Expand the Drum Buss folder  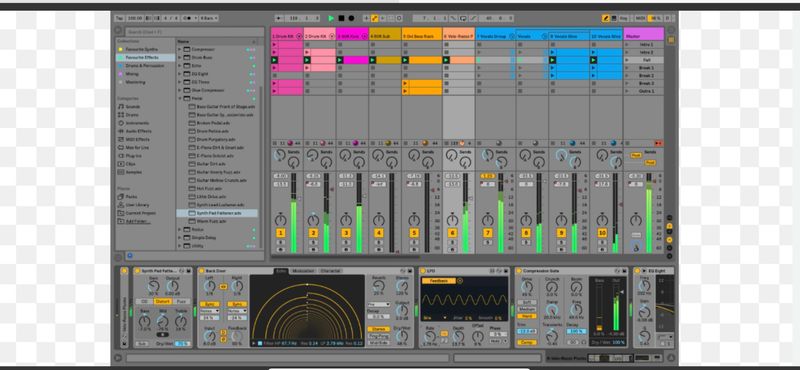click(x=180, y=58)
